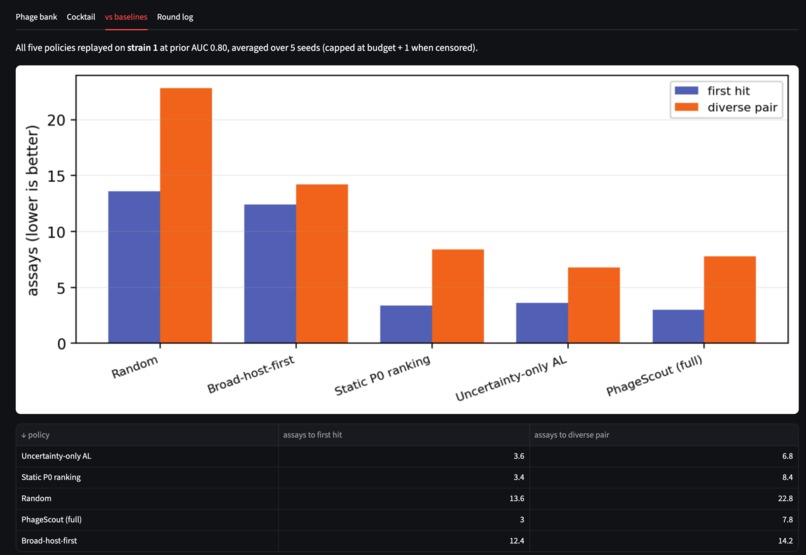This screenshot has width=806, height=555.
Task: Click the Static P0 ranking axis label
Action: 382,375
